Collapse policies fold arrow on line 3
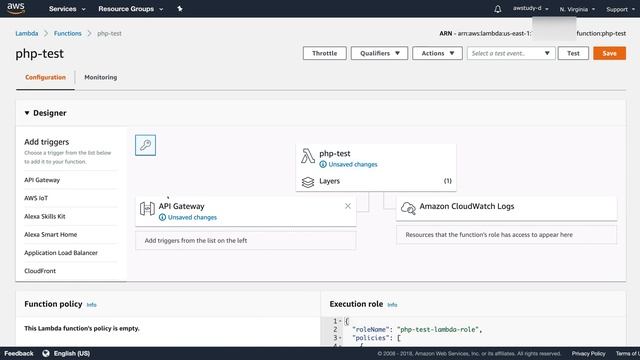Screen dimensions: 640x360 pos(340,338)
